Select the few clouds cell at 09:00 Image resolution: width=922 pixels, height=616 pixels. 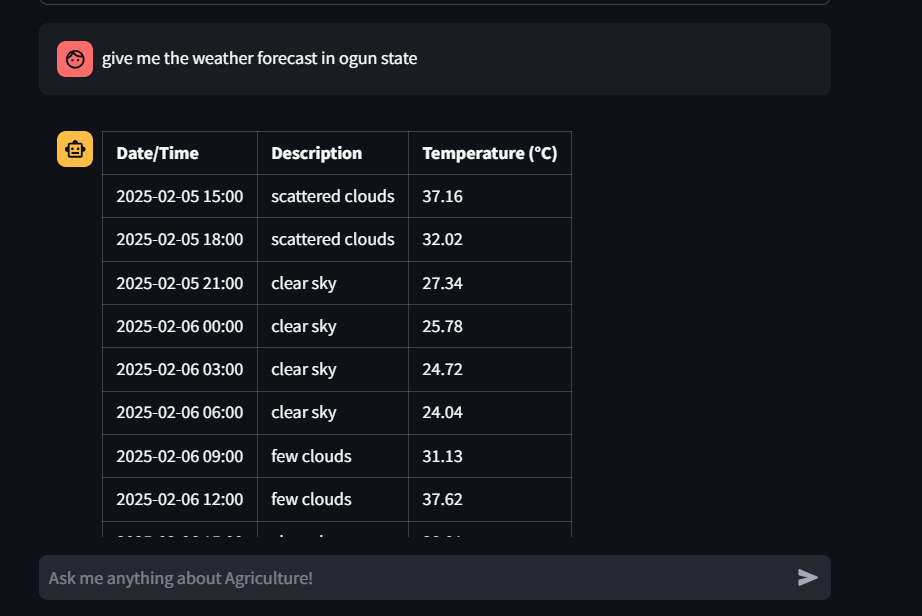point(311,456)
